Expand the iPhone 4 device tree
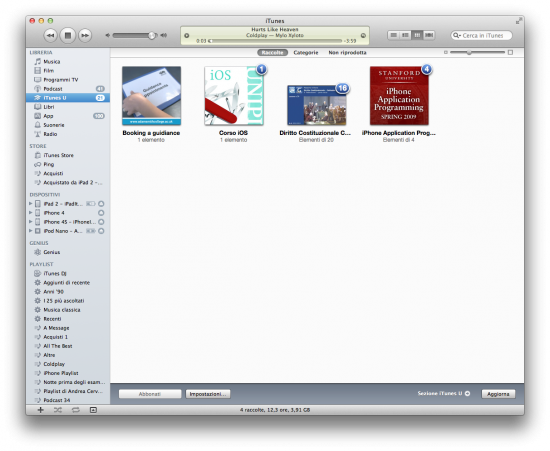The image size is (550, 451). click(31, 213)
